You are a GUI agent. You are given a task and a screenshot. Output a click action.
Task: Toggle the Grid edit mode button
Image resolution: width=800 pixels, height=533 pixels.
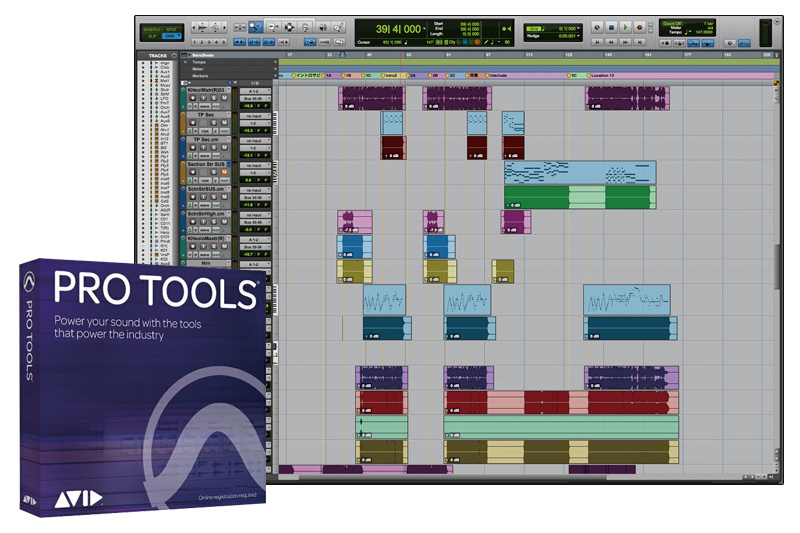click(171, 36)
